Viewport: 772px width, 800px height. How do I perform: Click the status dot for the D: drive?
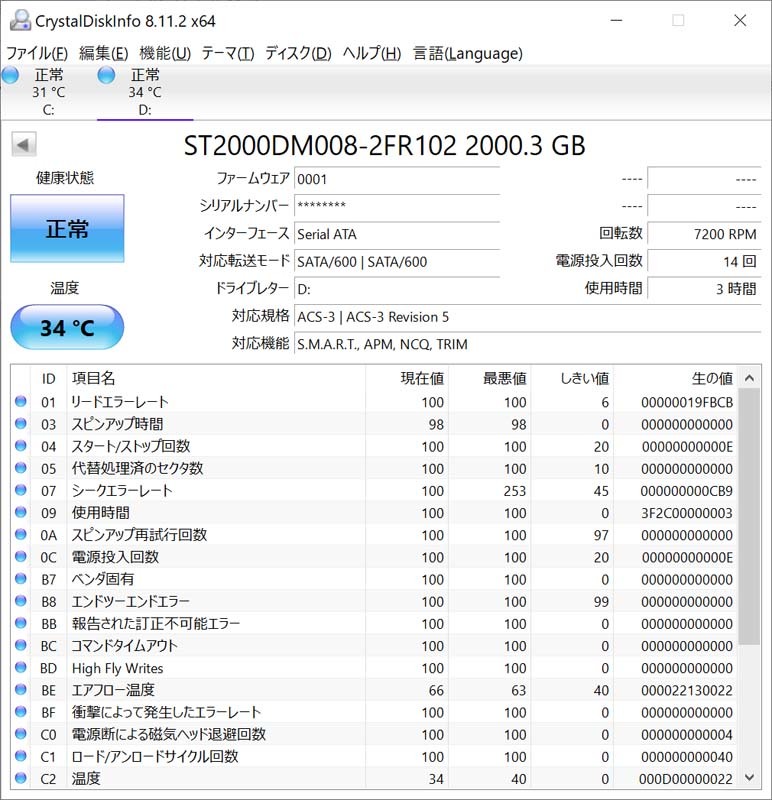click(106, 76)
